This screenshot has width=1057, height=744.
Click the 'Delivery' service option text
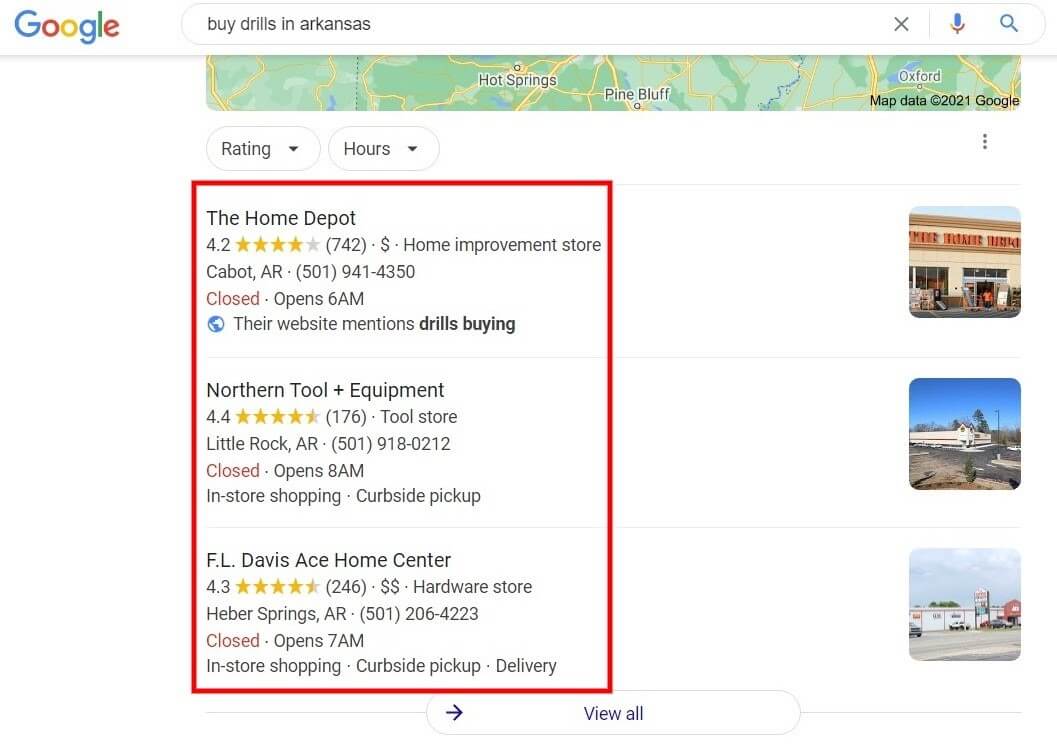[x=526, y=666]
